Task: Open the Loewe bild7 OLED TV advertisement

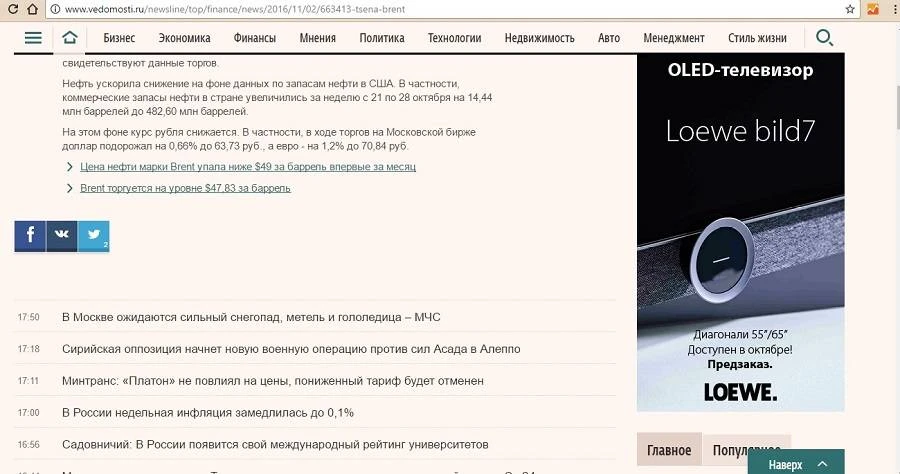Action: tap(740, 232)
